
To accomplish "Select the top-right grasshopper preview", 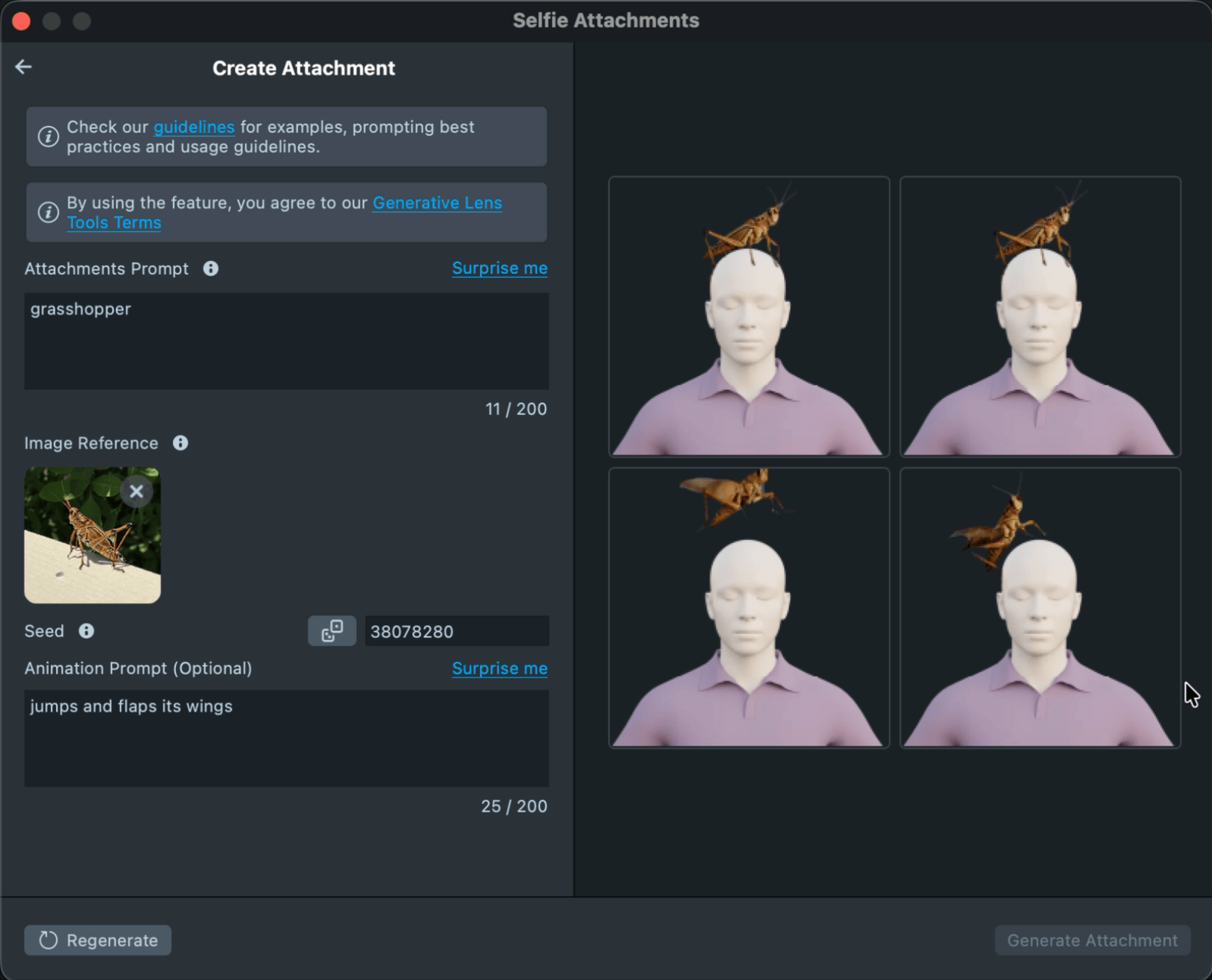I will pyautogui.click(x=1040, y=316).
